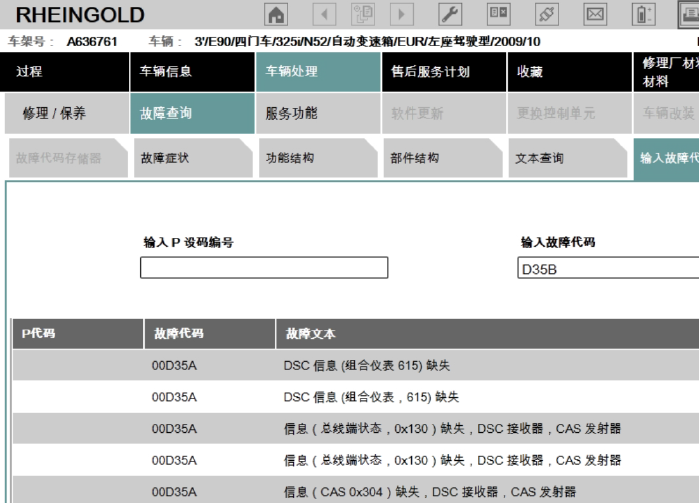699x503 pixels.
Task: Click the greyed 故障代码存储器 tab
Action: tap(68, 158)
